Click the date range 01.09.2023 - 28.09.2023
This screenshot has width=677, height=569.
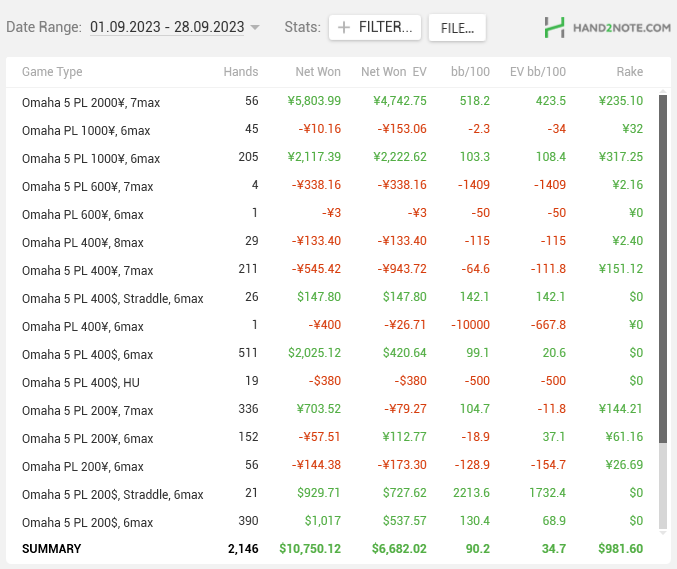click(x=167, y=27)
